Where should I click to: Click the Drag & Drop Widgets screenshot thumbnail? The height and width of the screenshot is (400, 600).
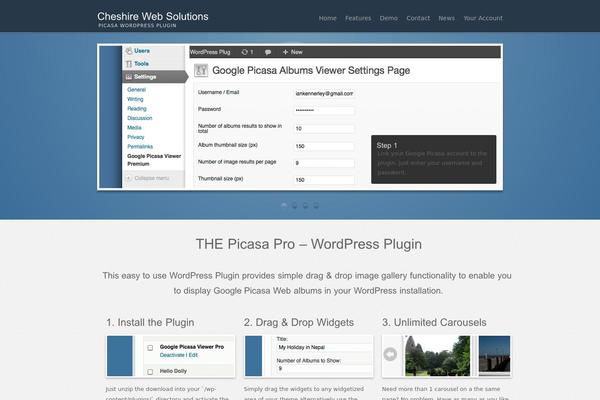(x=308, y=356)
